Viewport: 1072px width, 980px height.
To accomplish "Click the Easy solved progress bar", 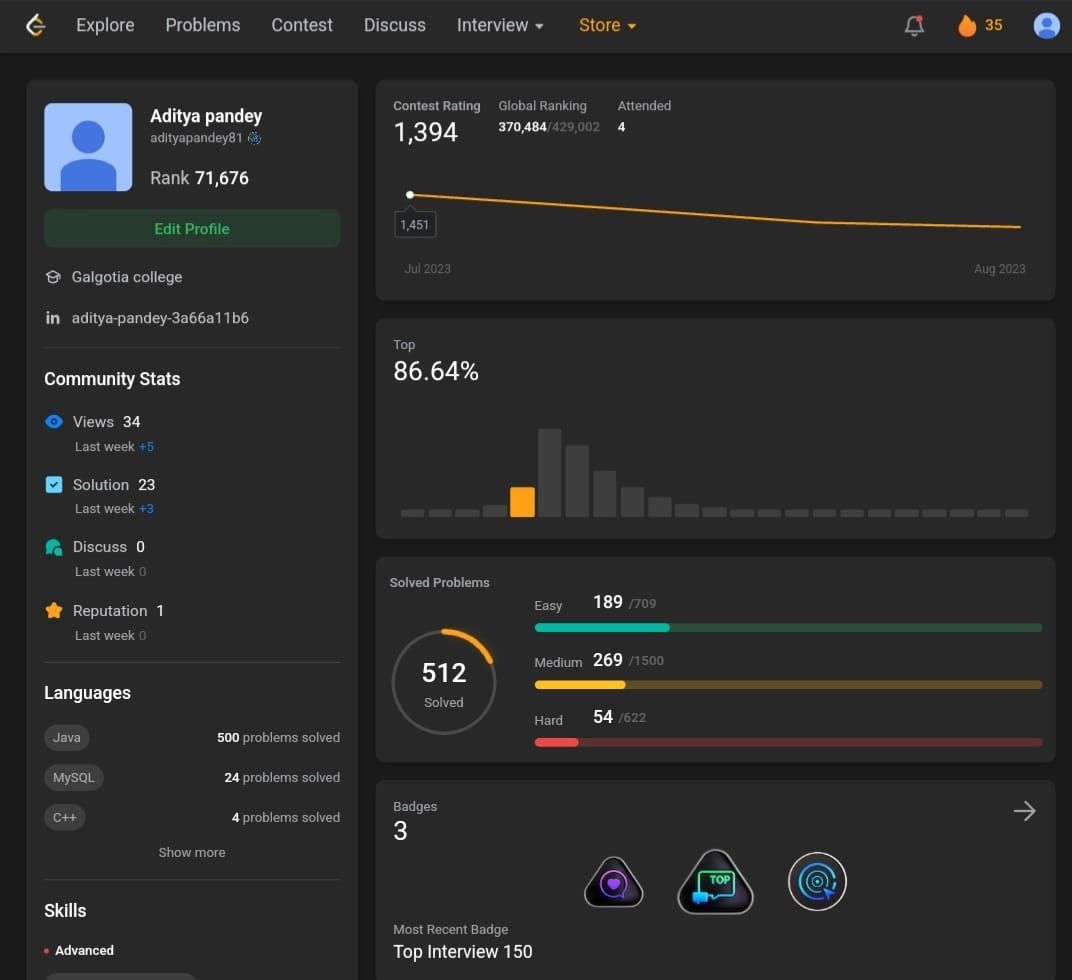I will [788, 628].
